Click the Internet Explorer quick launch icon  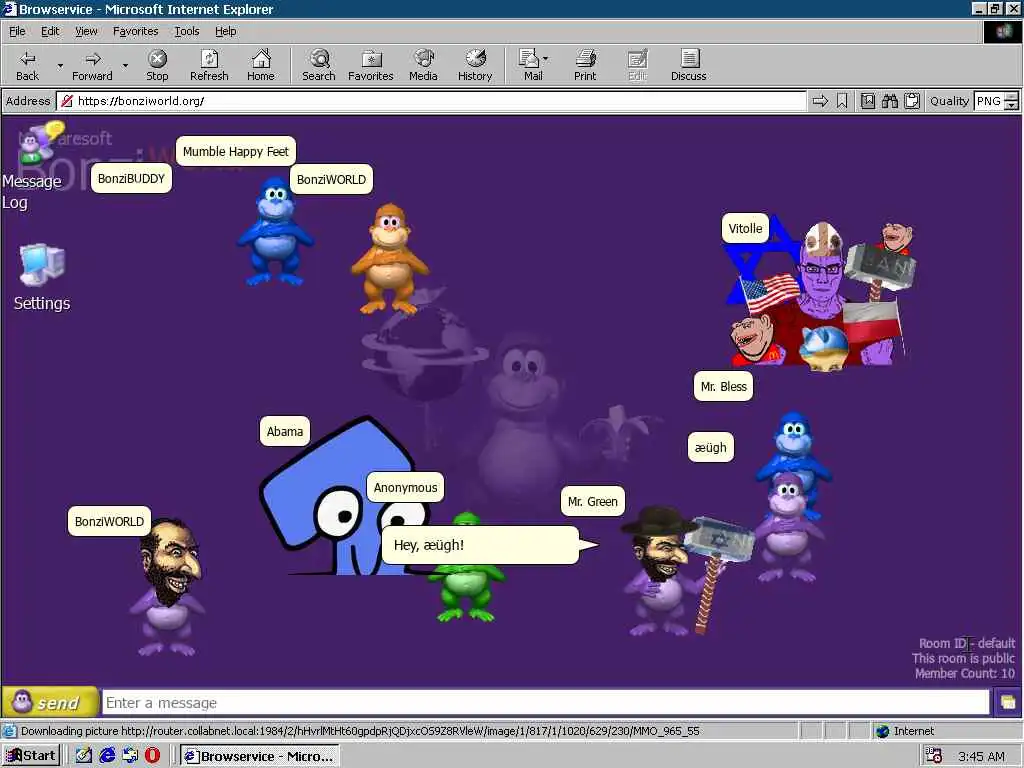click(107, 756)
